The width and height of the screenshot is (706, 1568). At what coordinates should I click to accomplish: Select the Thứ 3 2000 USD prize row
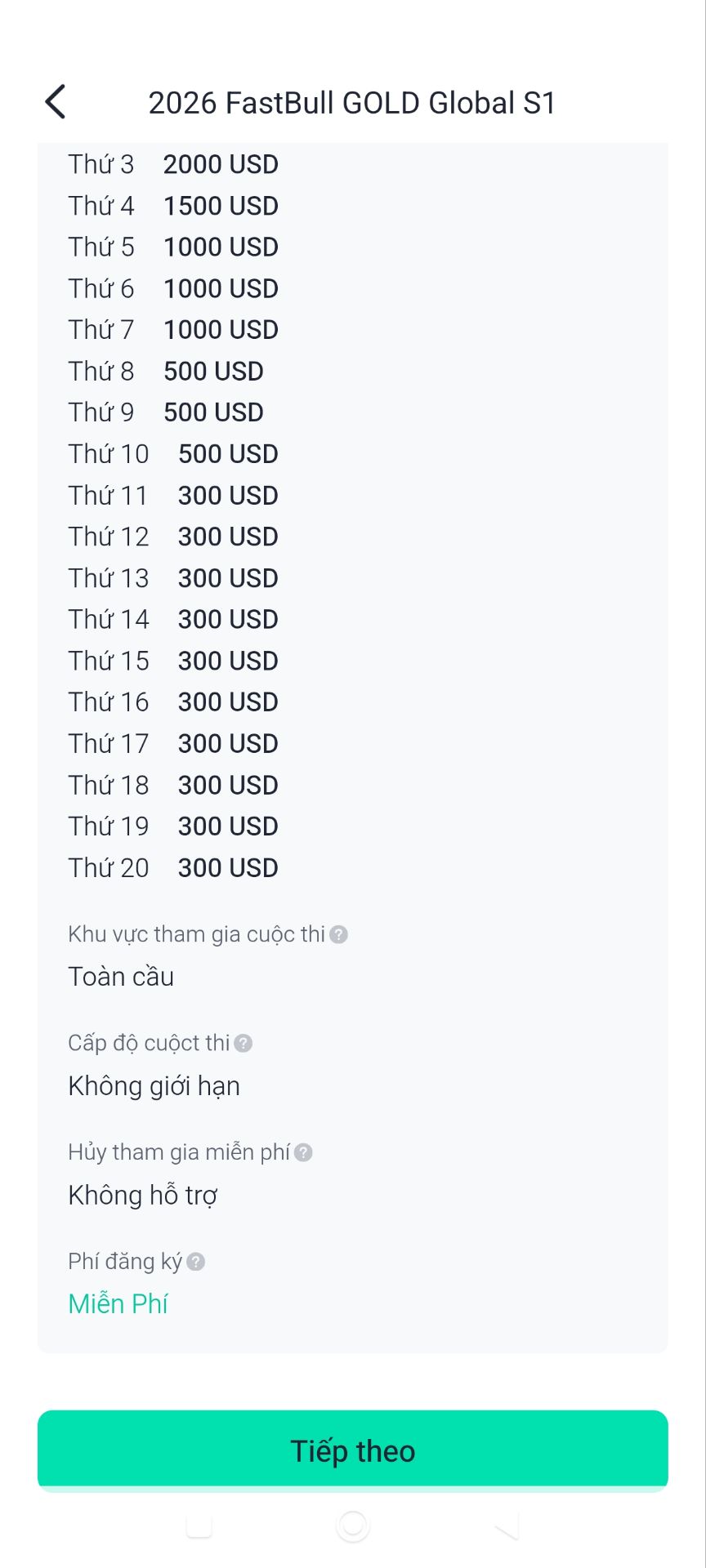(x=173, y=164)
